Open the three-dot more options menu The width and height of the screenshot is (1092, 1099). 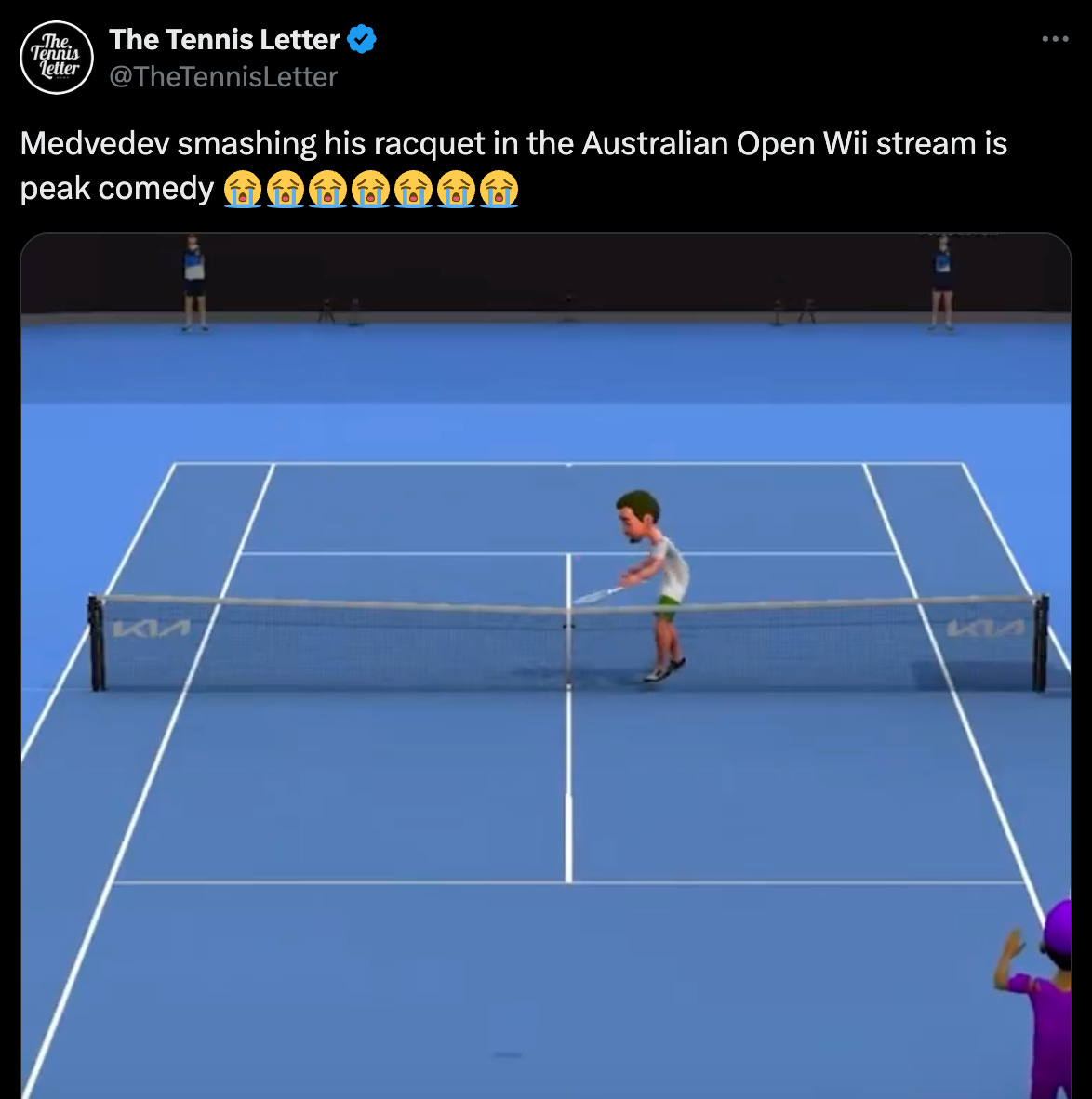tap(1055, 39)
